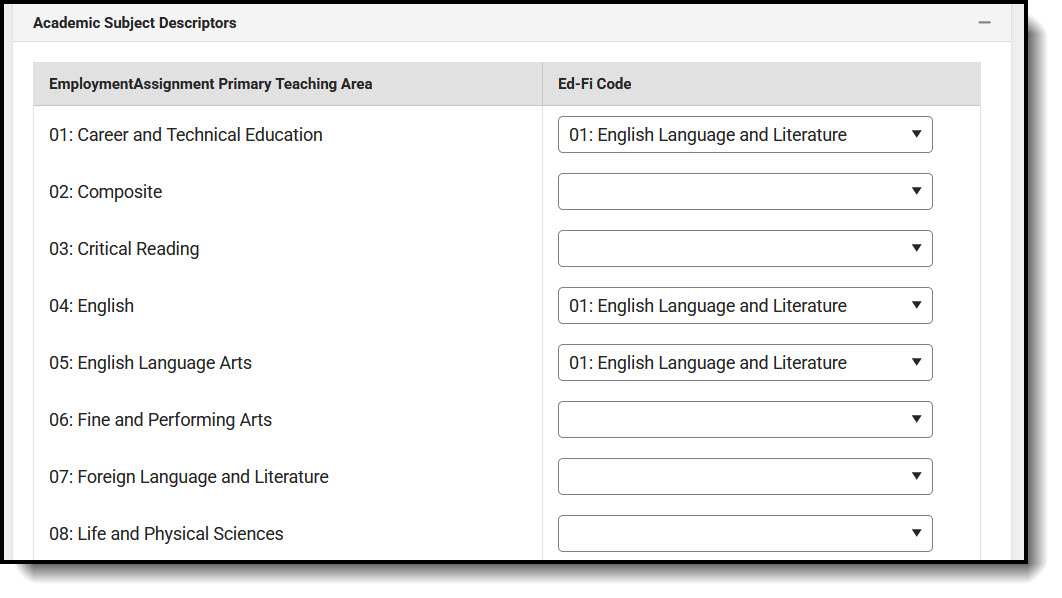This screenshot has width=1062, height=598.
Task: Select the 04: English row label
Action: 92,306
